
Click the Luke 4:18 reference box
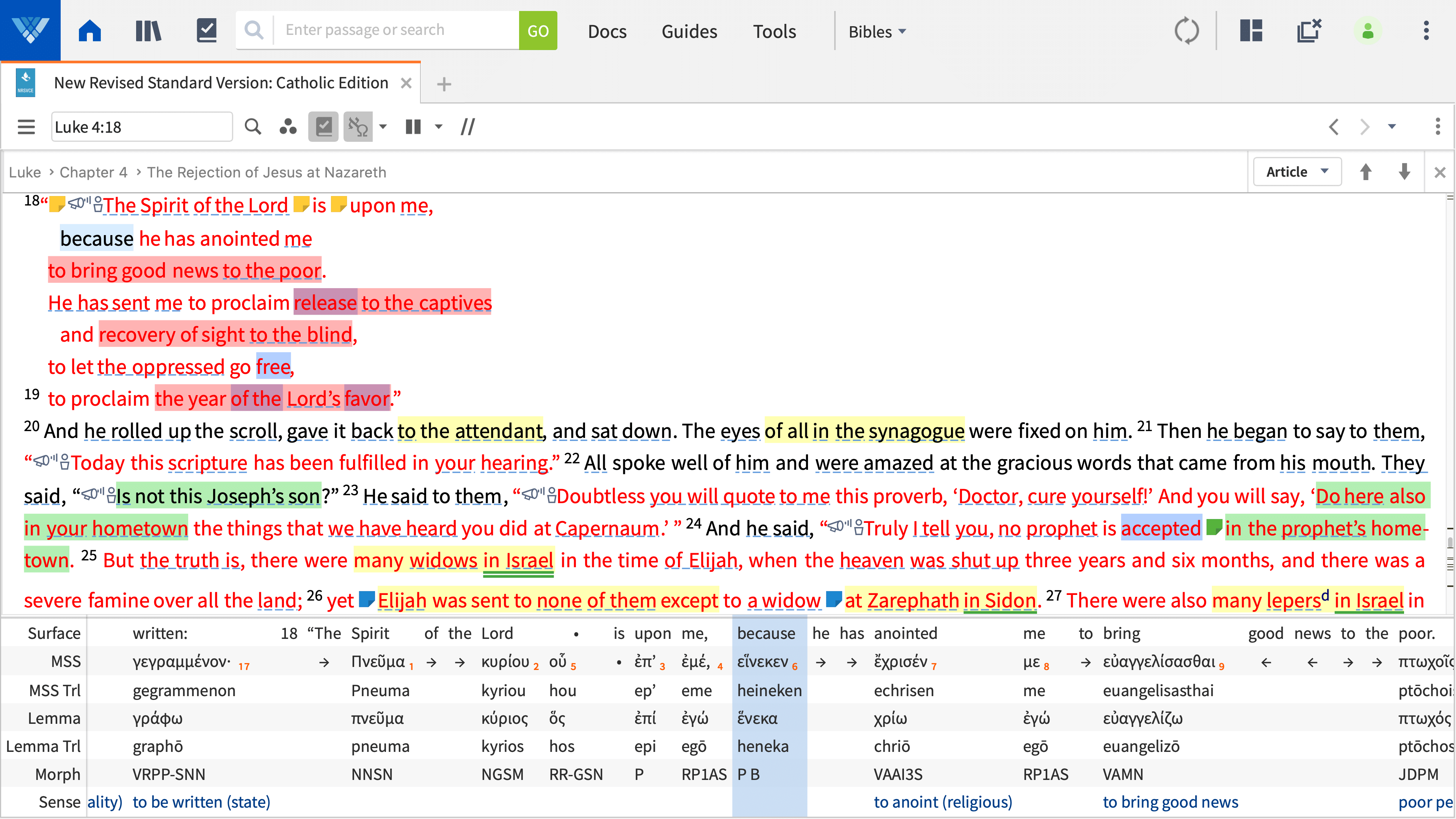141,127
